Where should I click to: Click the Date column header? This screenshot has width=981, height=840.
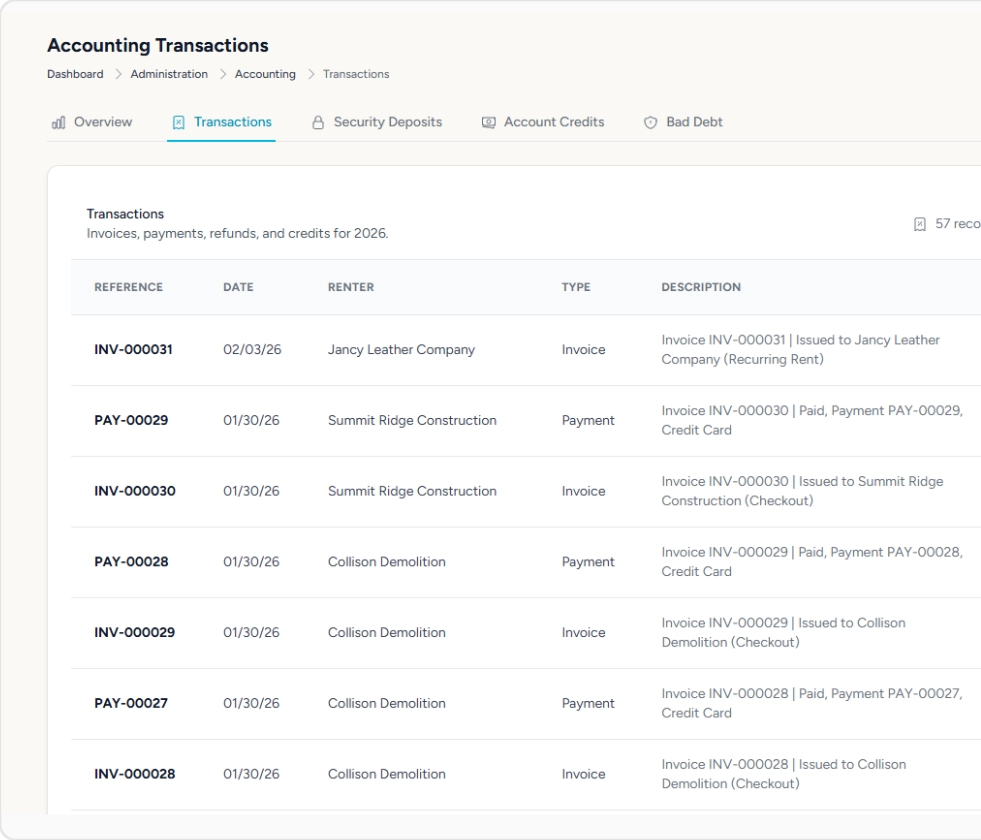(x=238, y=287)
